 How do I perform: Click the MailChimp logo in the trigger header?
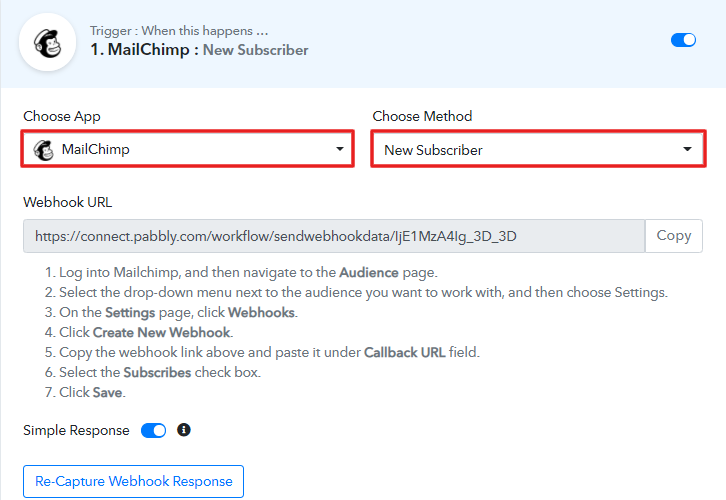coord(46,41)
